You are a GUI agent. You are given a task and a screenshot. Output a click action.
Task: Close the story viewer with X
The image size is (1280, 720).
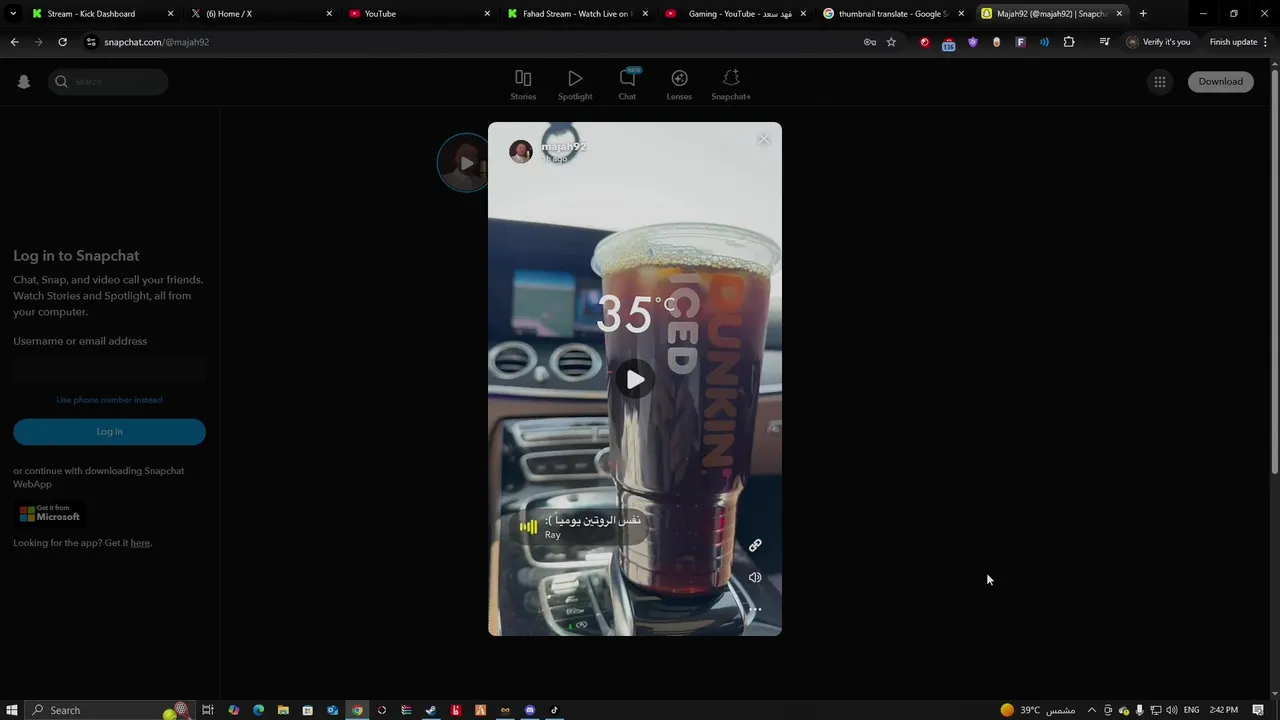pos(764,139)
